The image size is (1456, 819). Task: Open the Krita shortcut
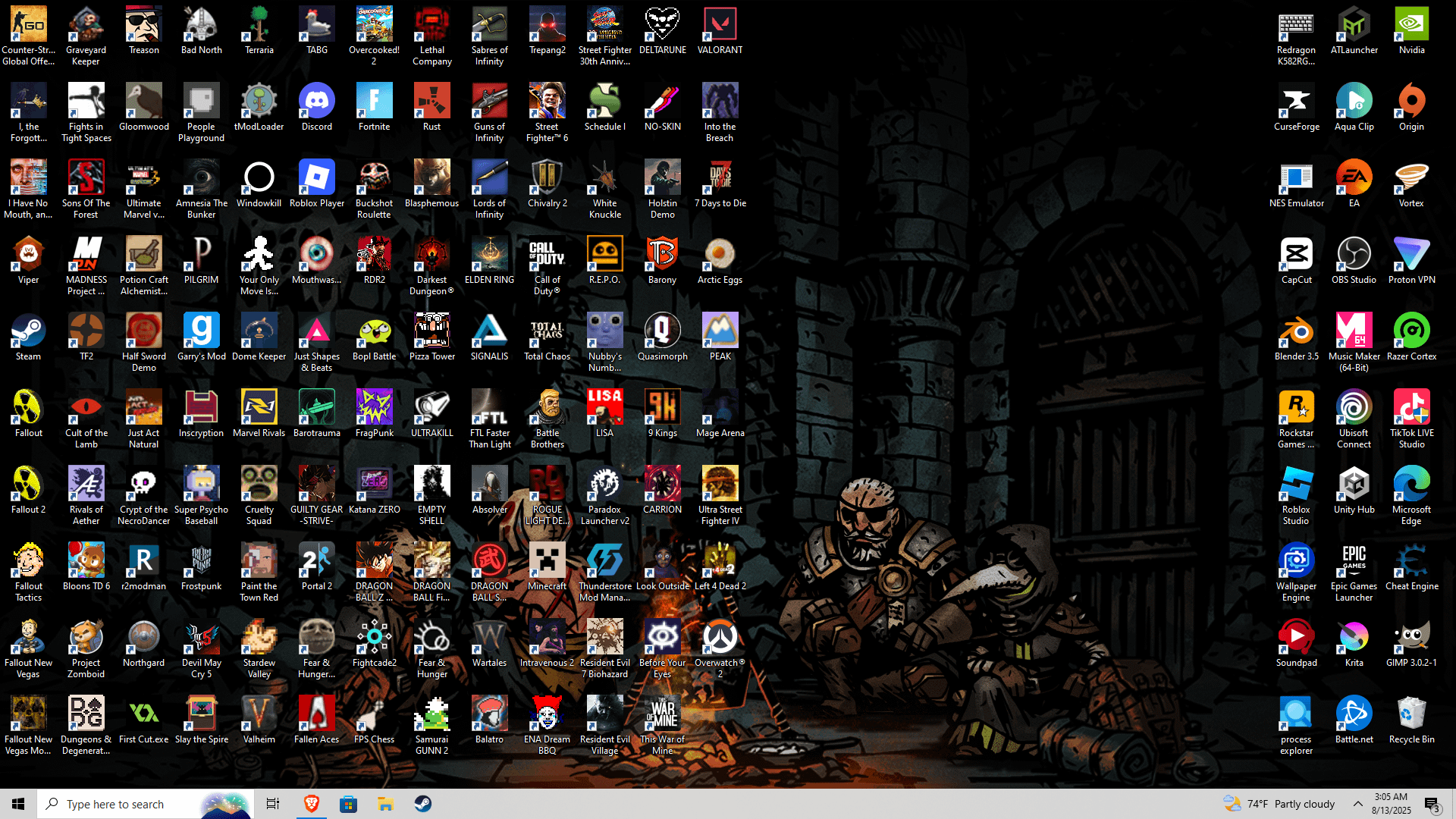(x=1354, y=644)
